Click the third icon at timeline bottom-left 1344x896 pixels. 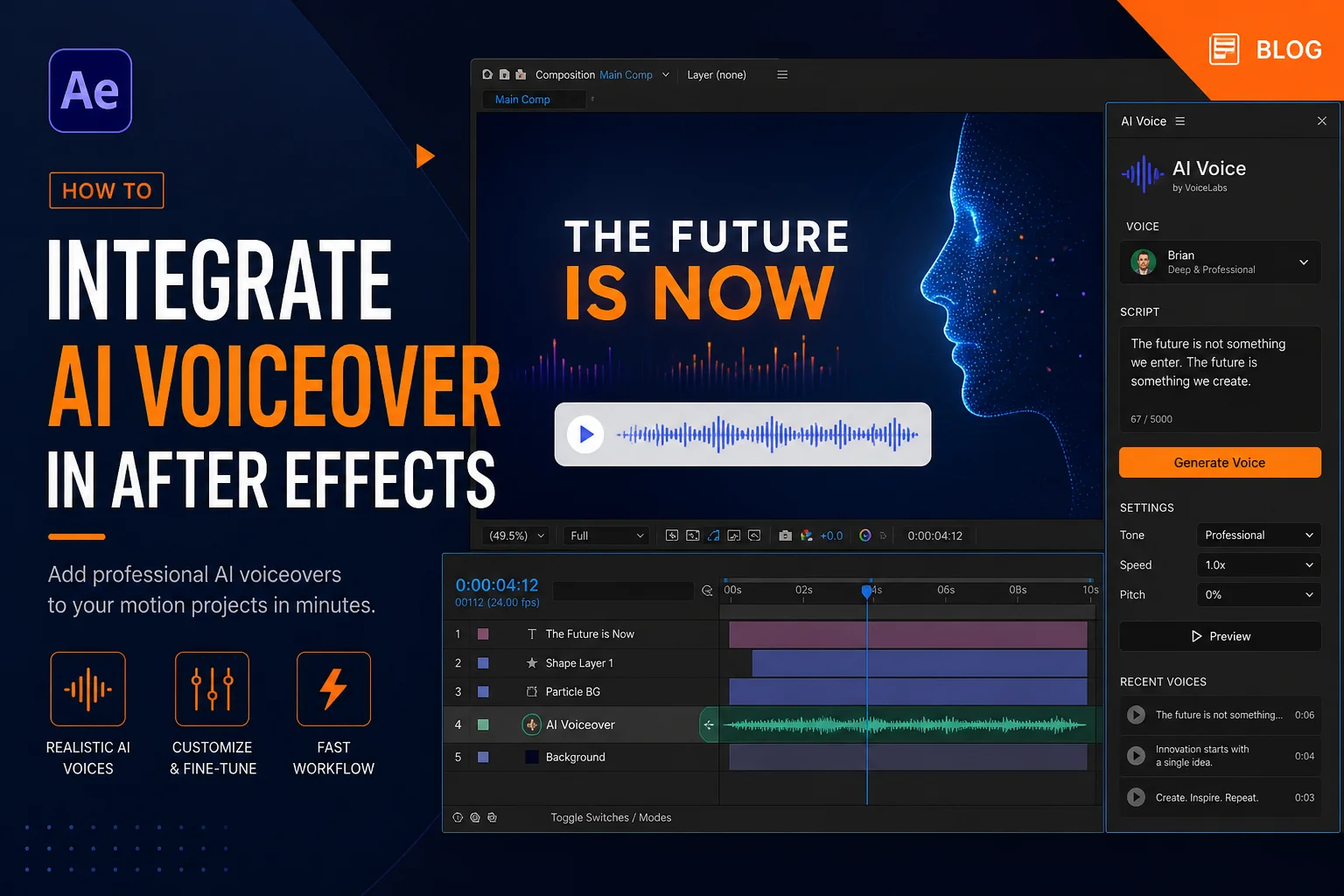(492, 817)
